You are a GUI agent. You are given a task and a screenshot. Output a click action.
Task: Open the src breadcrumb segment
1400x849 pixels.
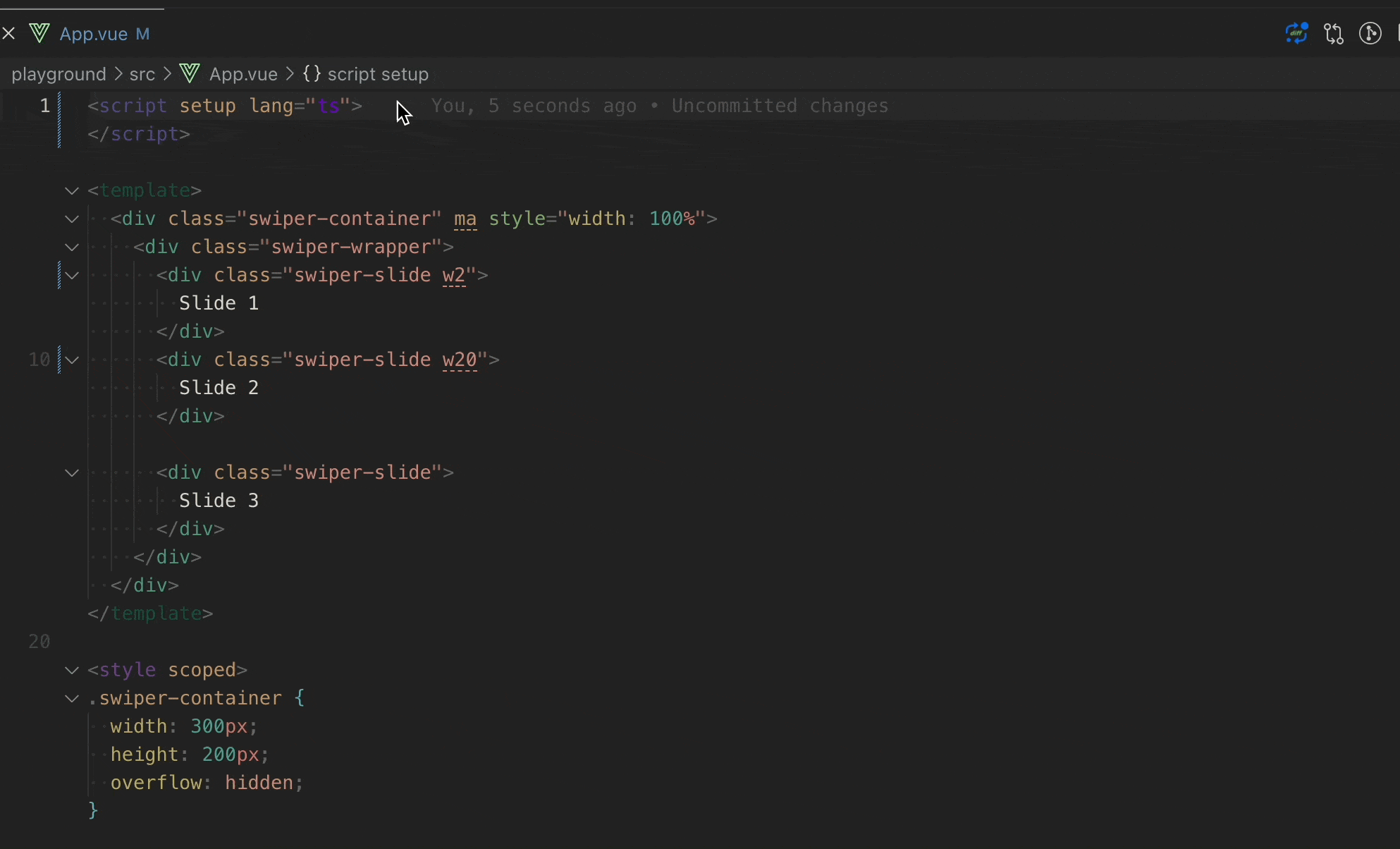click(142, 74)
